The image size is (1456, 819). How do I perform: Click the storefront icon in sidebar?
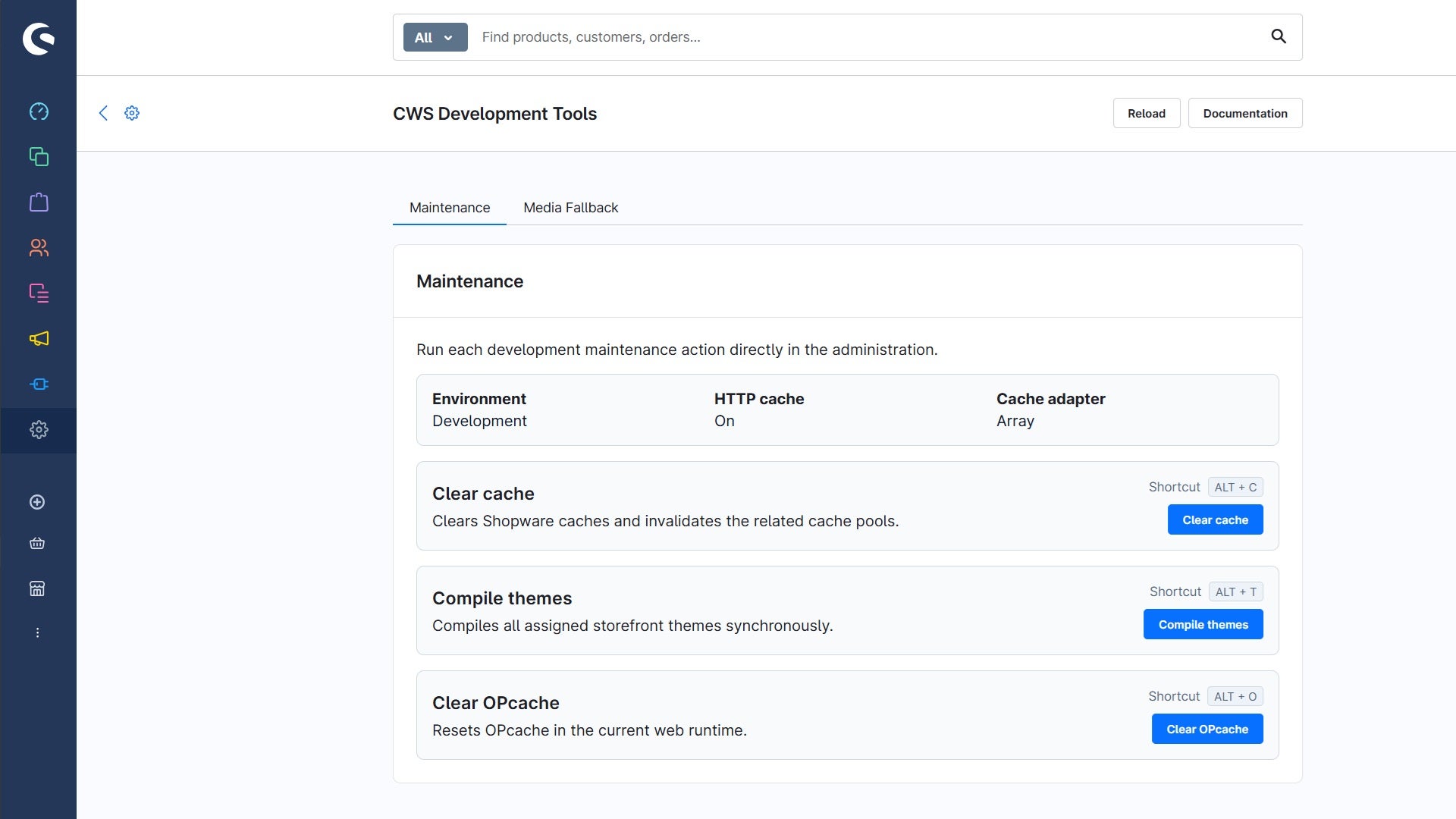point(37,588)
